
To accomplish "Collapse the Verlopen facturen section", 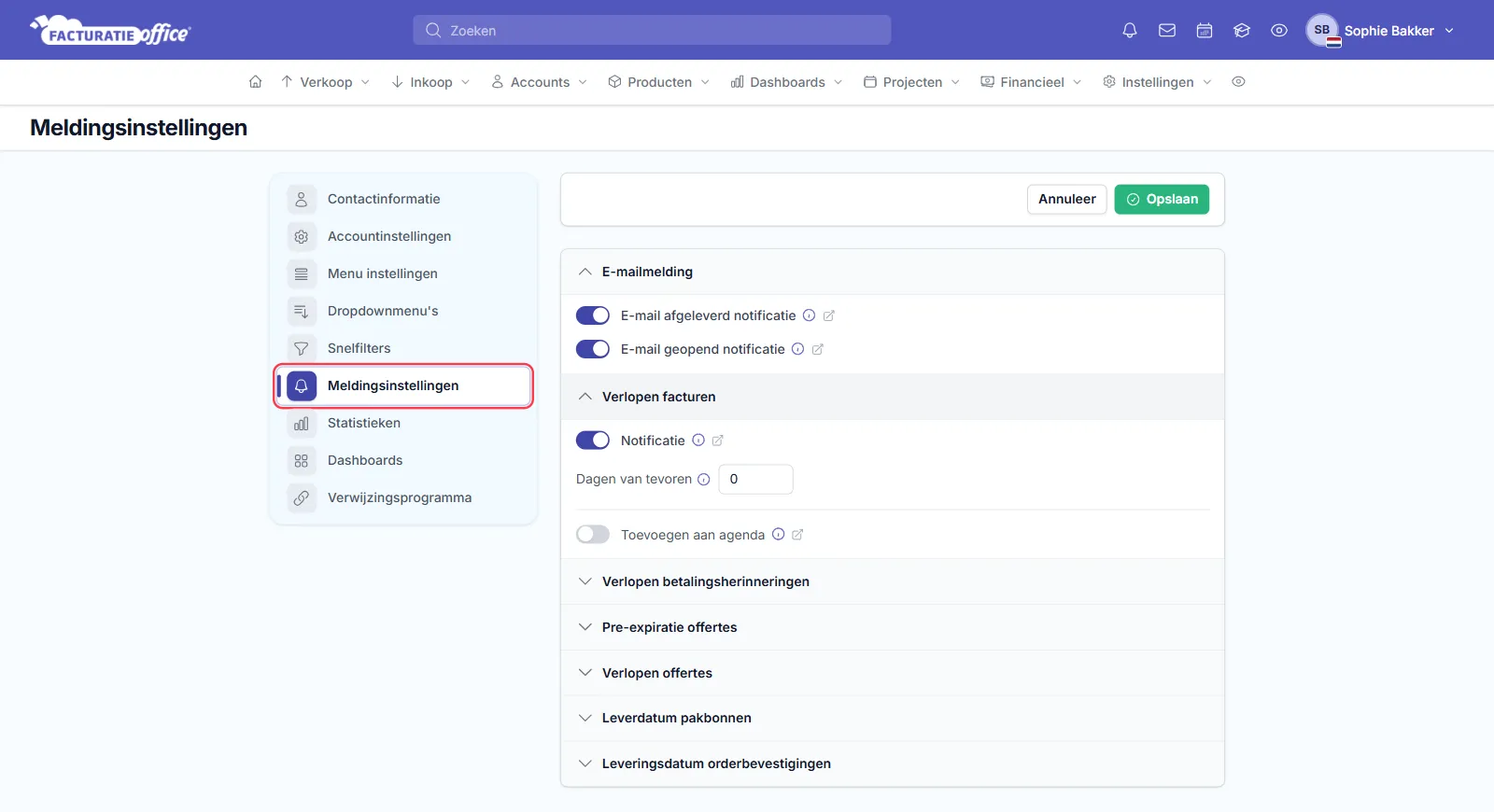I will (x=892, y=397).
